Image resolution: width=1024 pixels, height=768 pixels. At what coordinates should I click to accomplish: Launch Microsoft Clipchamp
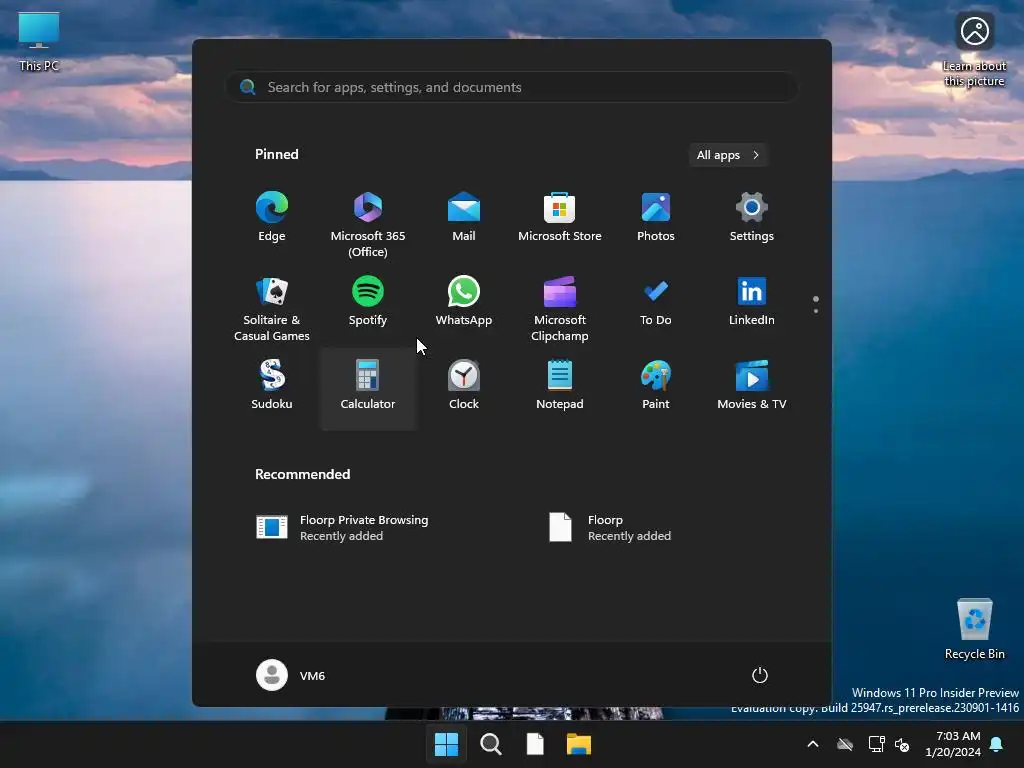point(560,308)
